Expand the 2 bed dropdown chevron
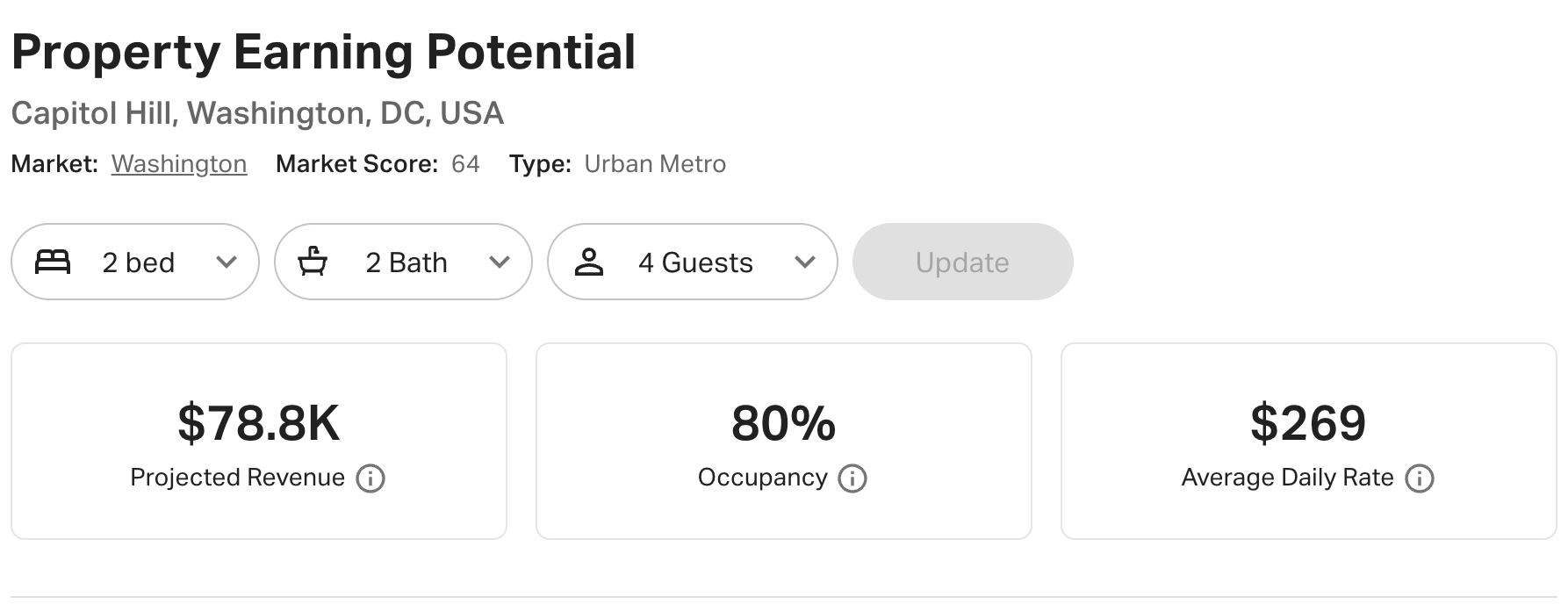Image resolution: width=1568 pixels, height=611 pixels. [x=227, y=262]
